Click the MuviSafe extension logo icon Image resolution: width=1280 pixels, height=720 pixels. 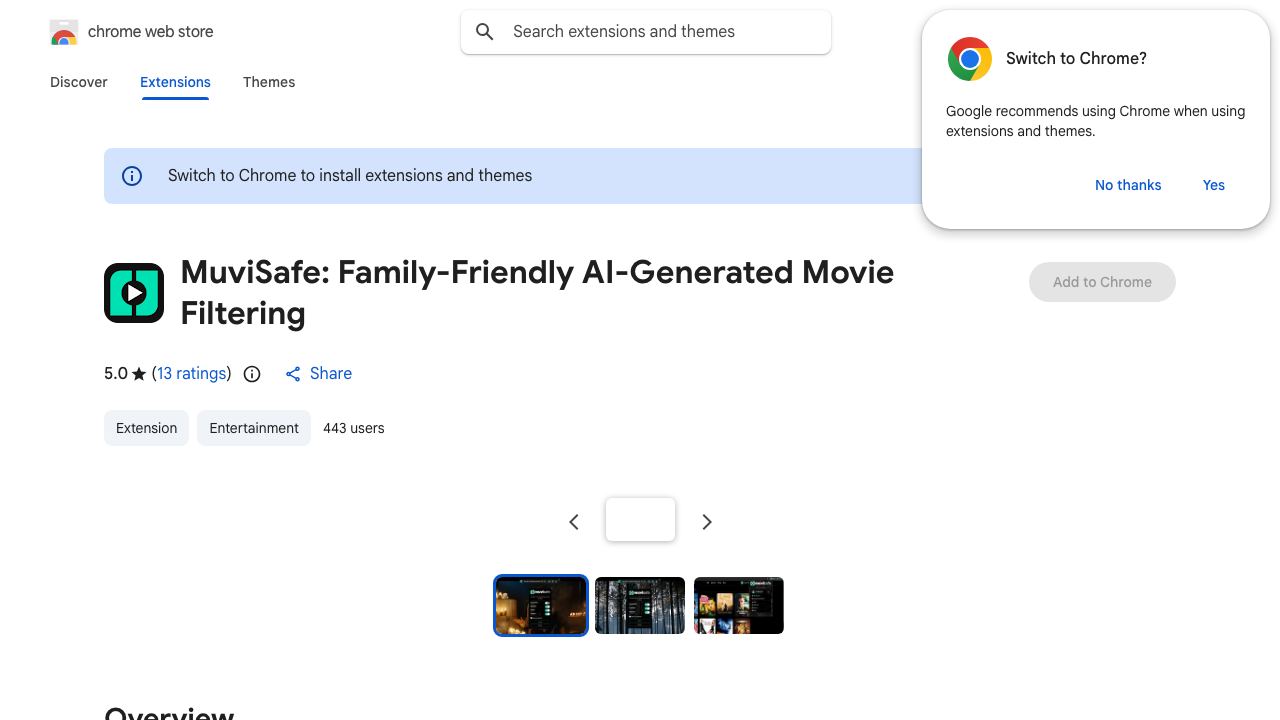(134, 293)
